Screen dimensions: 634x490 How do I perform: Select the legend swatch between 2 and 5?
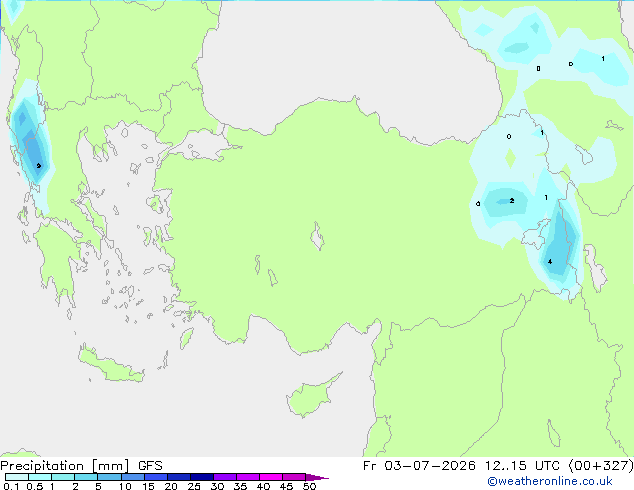[86, 477]
